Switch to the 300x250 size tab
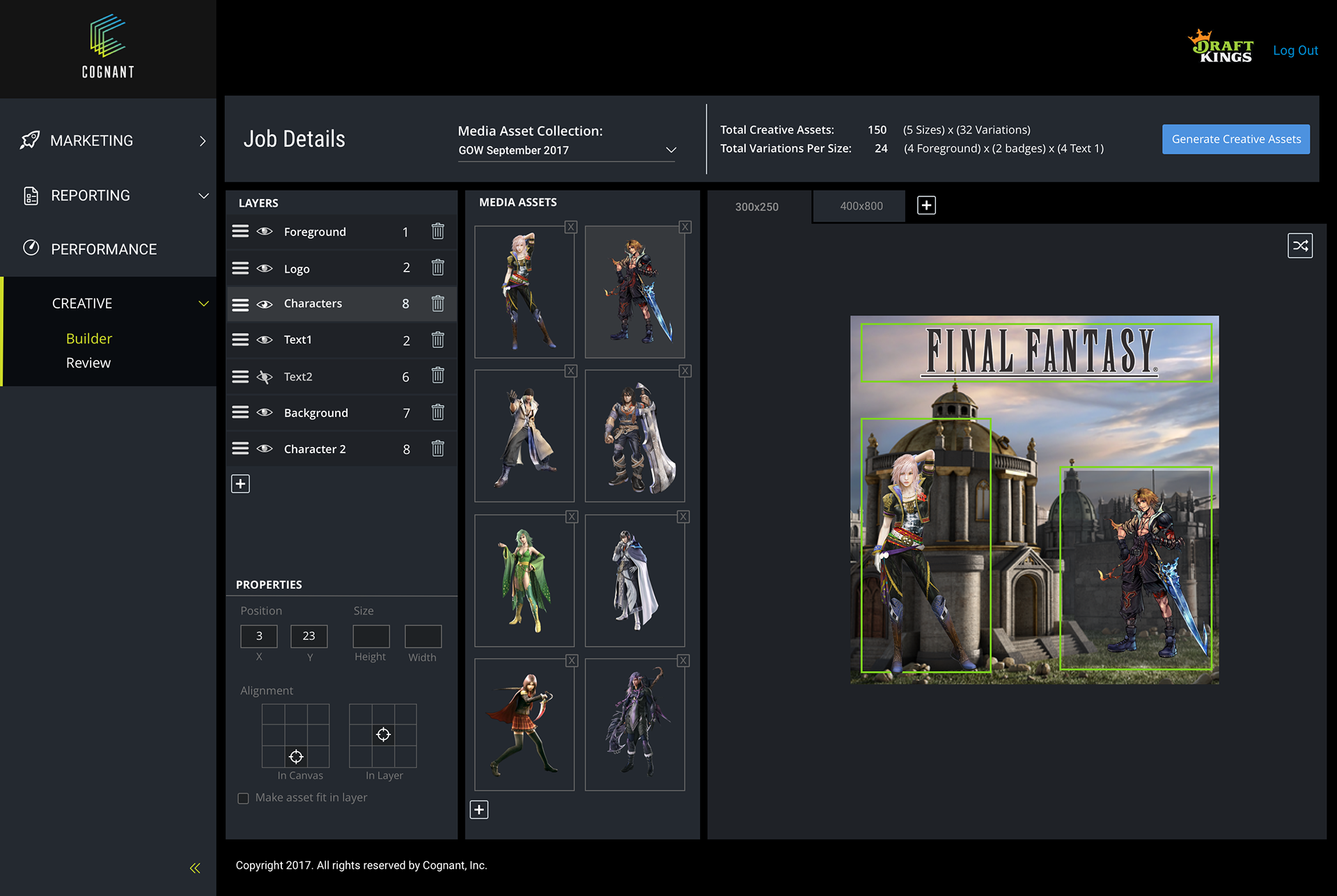This screenshot has width=1337, height=896. tap(758, 207)
